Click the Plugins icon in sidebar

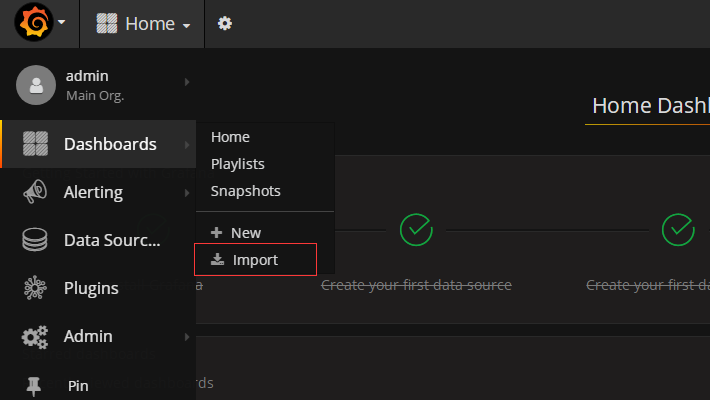tap(35, 288)
